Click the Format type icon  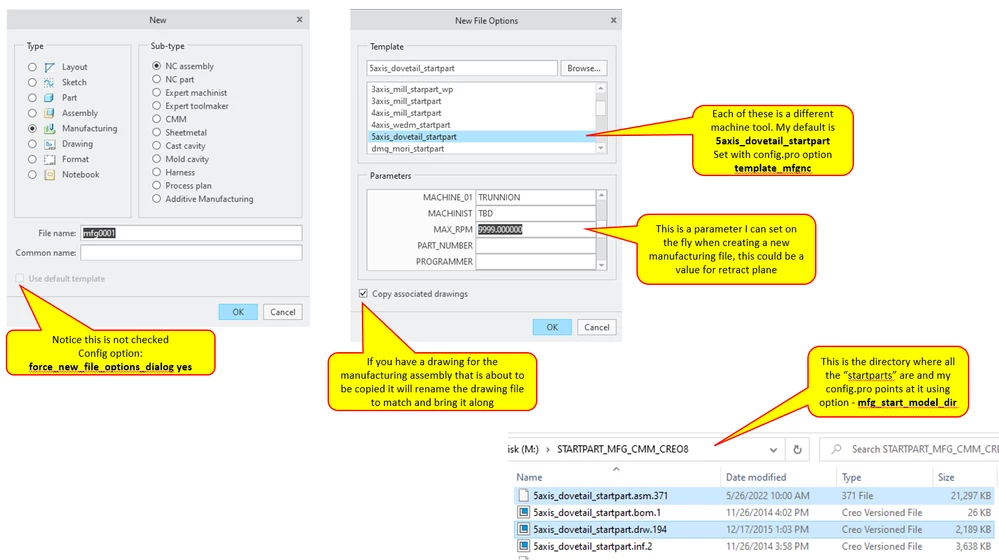[50, 159]
